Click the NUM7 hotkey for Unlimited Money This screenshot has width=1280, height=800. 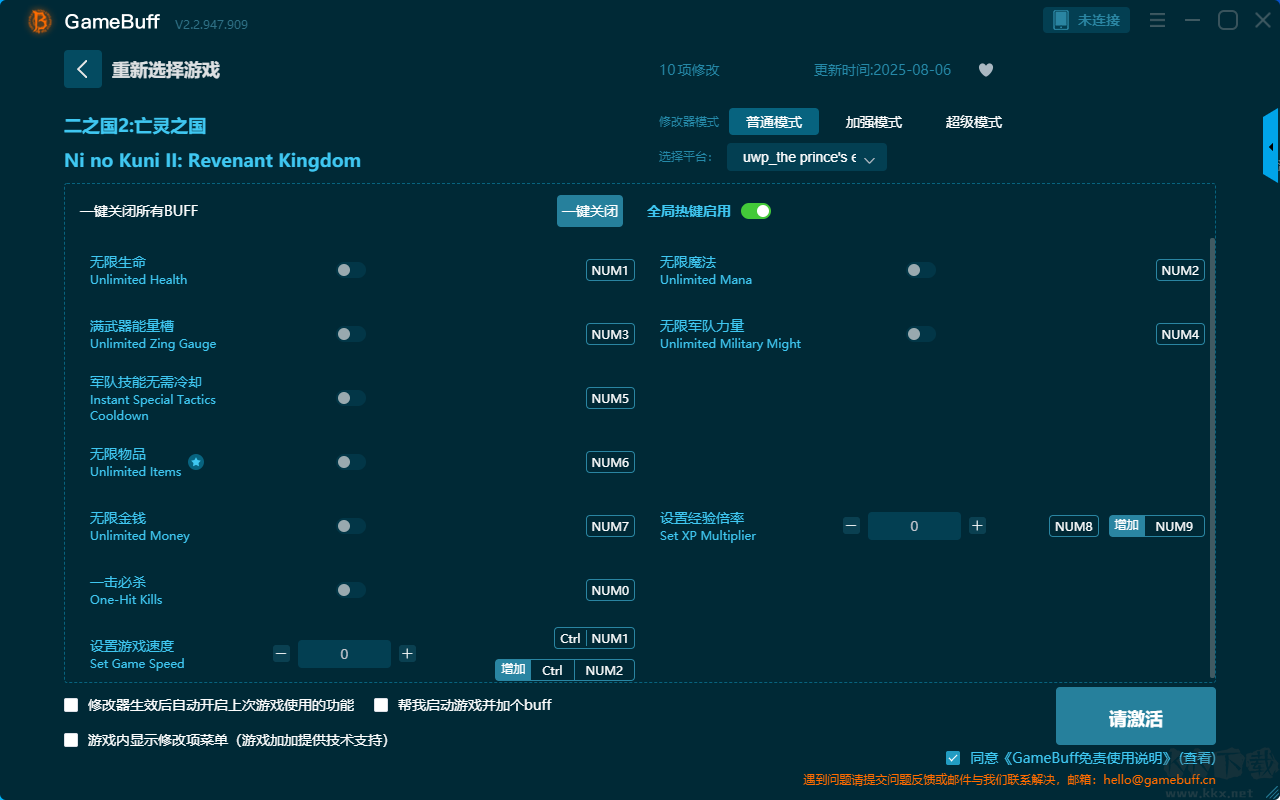click(x=610, y=526)
